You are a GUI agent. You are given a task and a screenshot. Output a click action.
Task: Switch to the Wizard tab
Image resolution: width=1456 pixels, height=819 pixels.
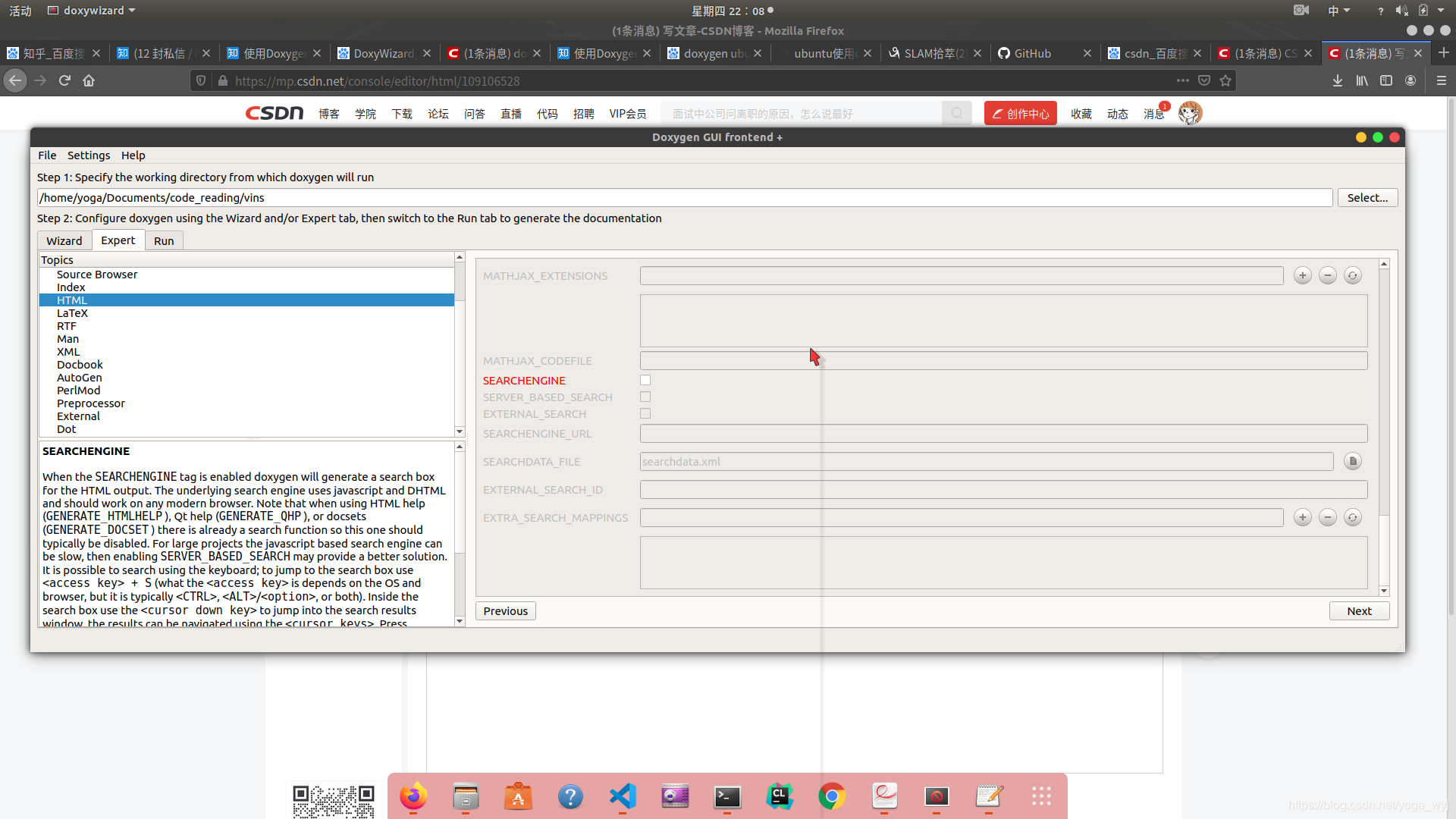pos(64,240)
